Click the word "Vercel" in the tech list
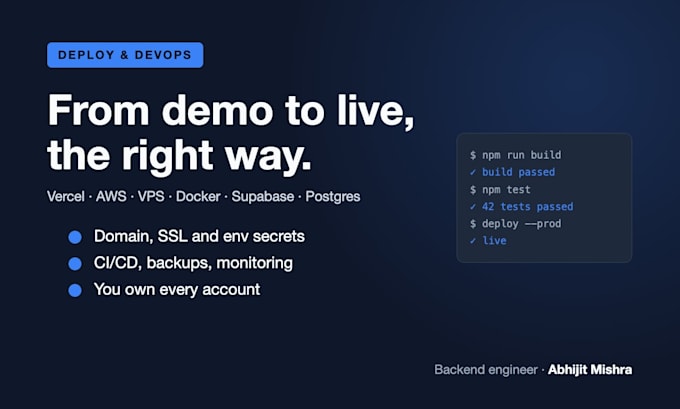680x409 pixels. [65, 196]
